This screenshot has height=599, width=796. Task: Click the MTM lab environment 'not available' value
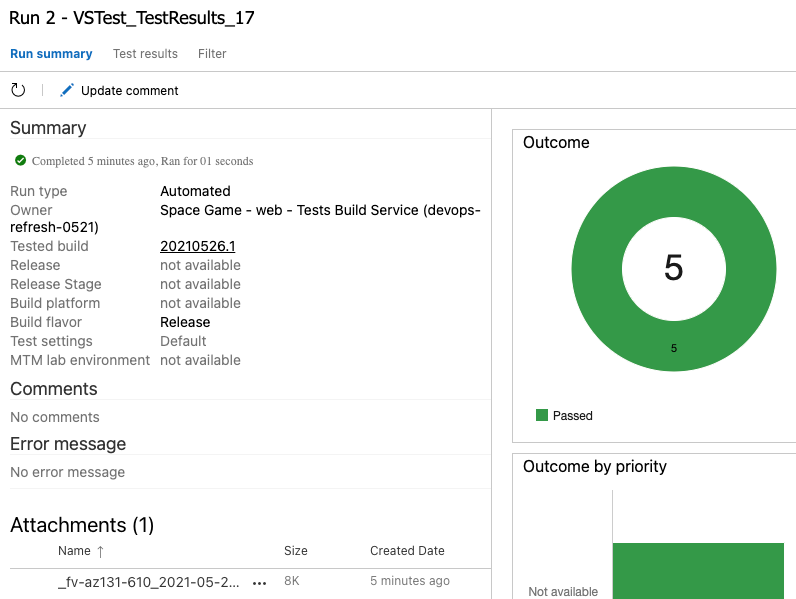[x=201, y=360]
